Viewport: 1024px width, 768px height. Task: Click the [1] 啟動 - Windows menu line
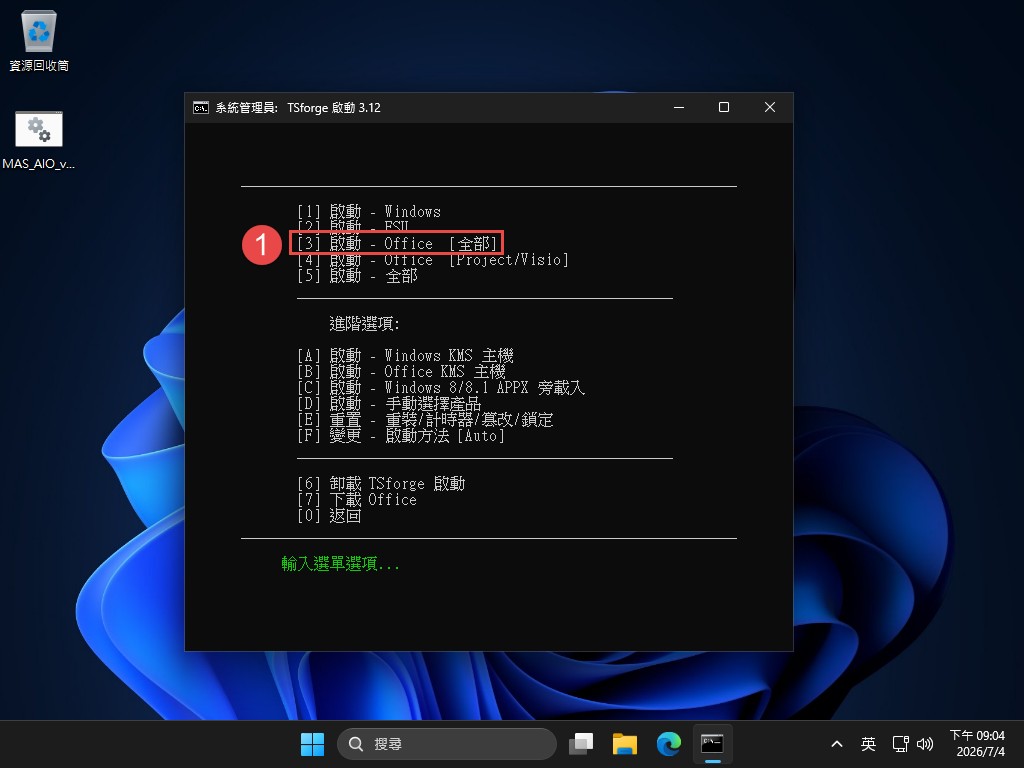[x=369, y=212]
